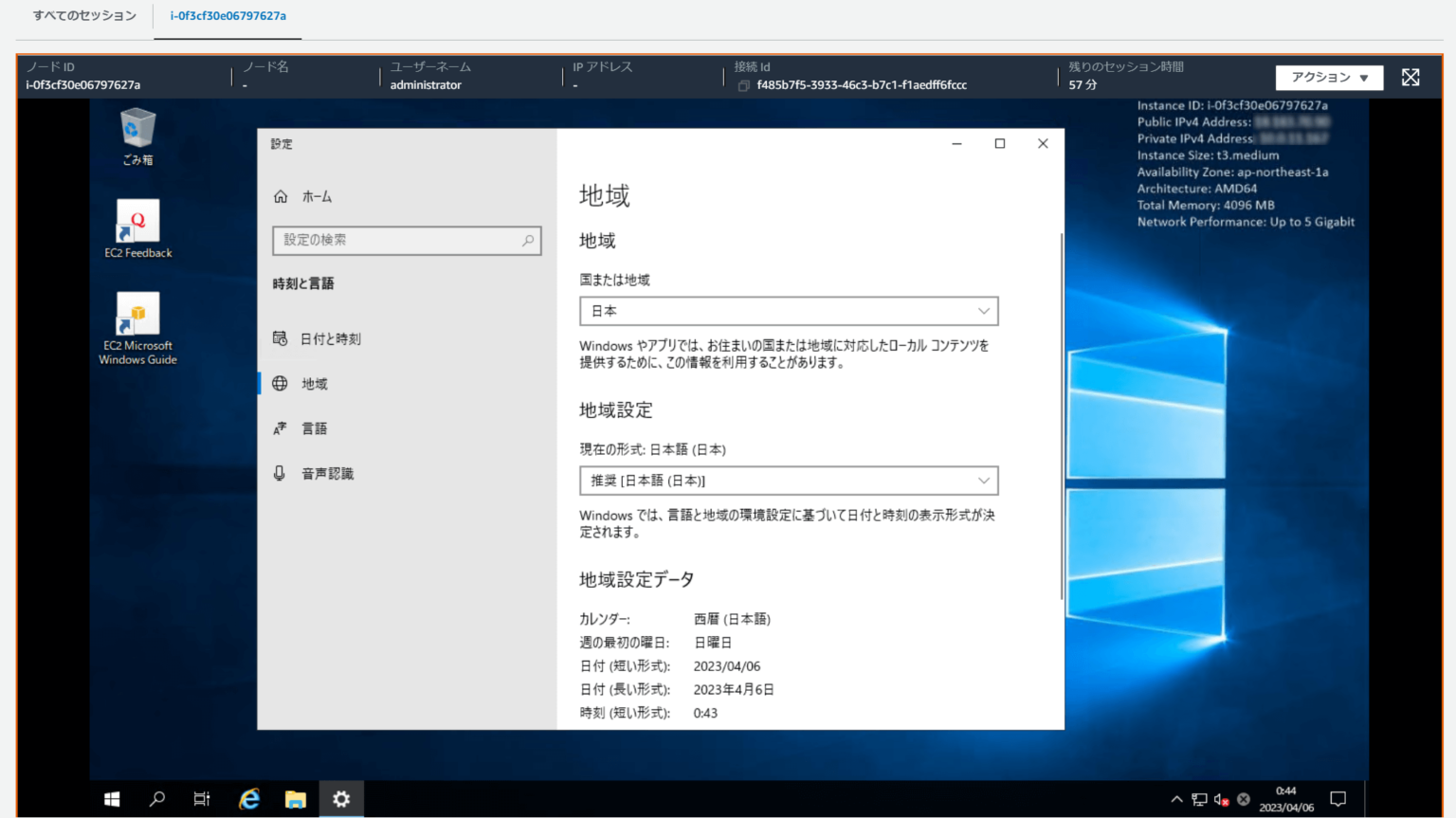Open the 国または地域 dropdown
This screenshot has width=1456, height=818.
[x=788, y=311]
